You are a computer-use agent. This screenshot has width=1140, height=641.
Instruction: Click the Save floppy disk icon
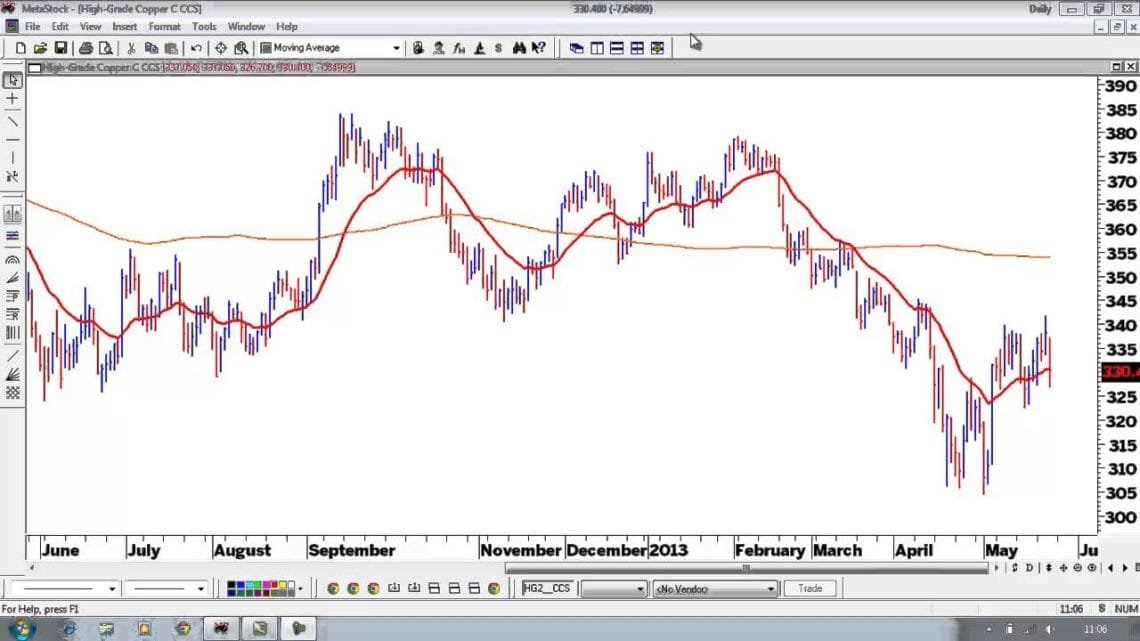click(x=61, y=48)
